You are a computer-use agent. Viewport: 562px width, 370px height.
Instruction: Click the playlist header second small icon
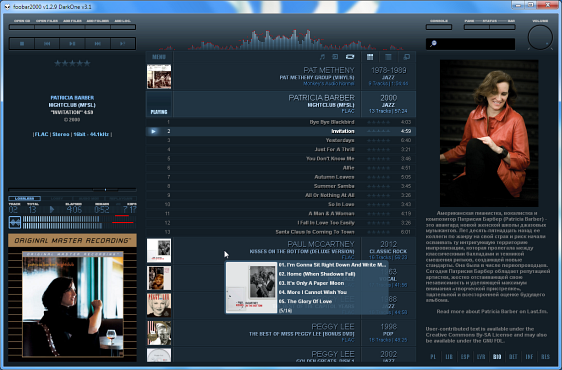335,57
